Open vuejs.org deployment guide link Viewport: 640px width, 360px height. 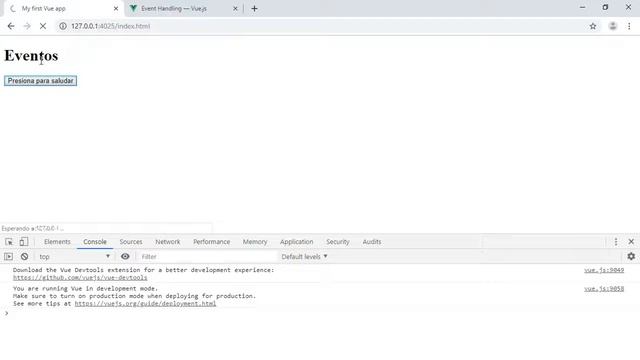[x=145, y=303]
